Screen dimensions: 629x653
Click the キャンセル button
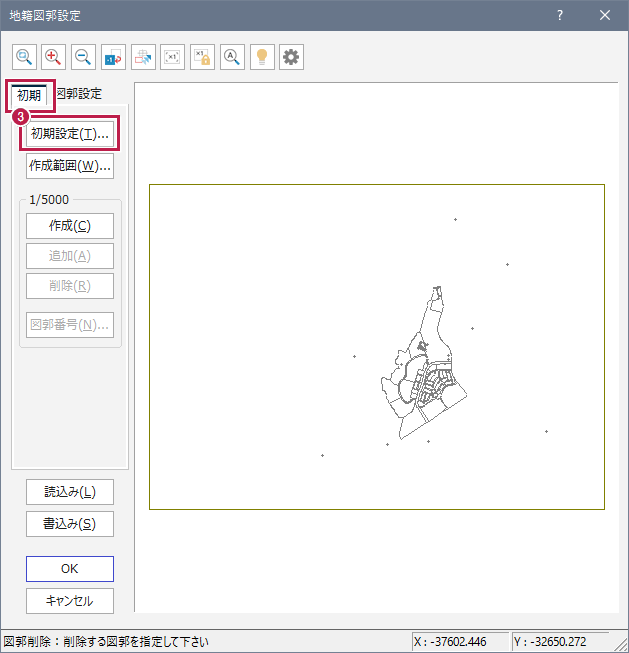(70, 601)
